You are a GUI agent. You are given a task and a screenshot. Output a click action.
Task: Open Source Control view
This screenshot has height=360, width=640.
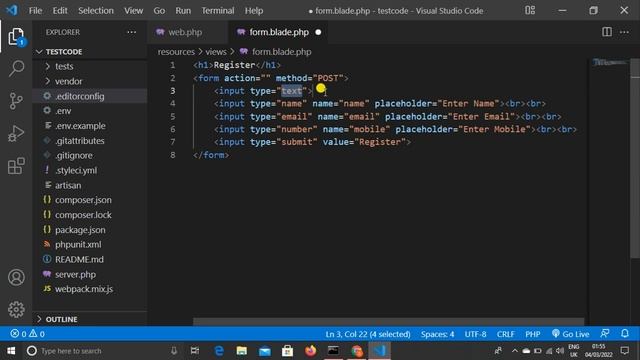16,101
